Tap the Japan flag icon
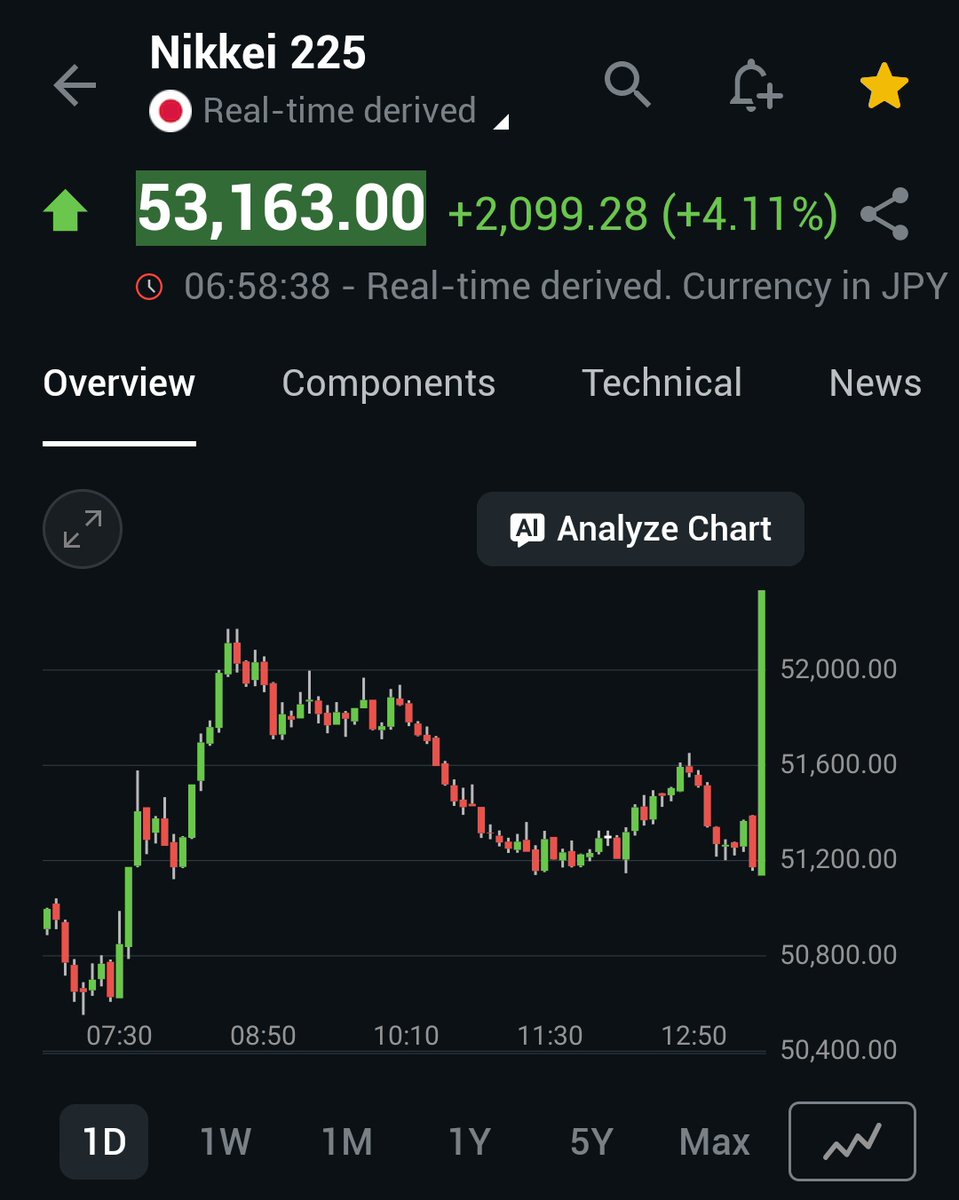The width and height of the screenshot is (959, 1200). pos(170,111)
